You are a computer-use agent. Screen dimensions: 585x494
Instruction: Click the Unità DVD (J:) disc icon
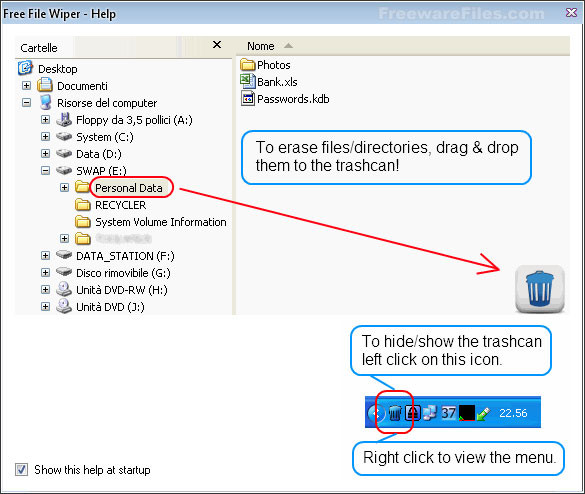click(x=64, y=306)
